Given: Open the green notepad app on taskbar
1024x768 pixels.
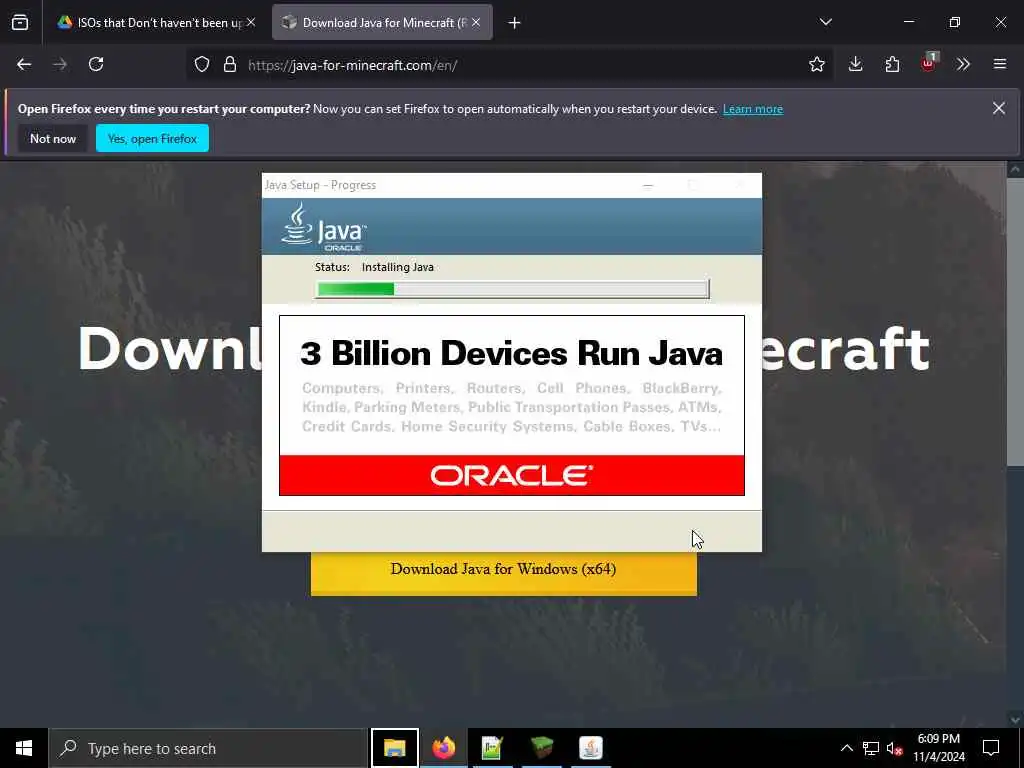Looking at the screenshot, I should (x=492, y=748).
